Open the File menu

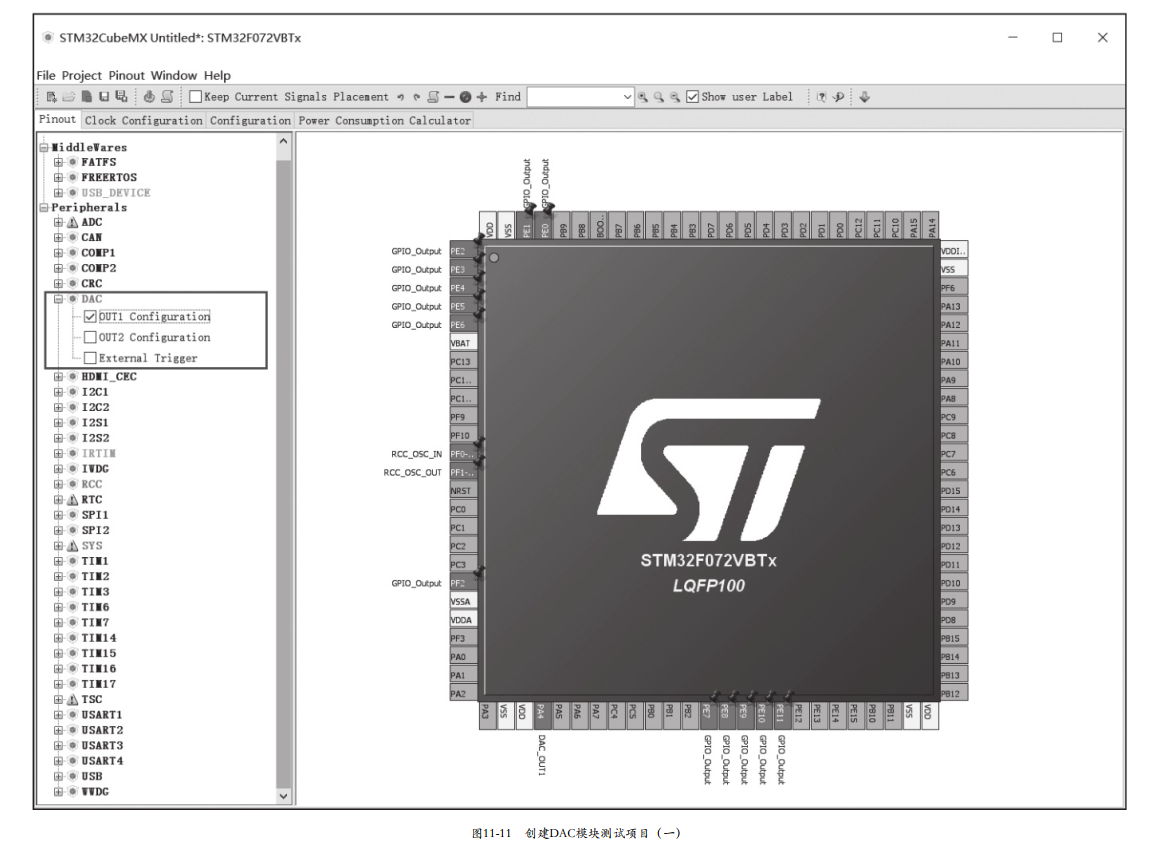click(46, 75)
